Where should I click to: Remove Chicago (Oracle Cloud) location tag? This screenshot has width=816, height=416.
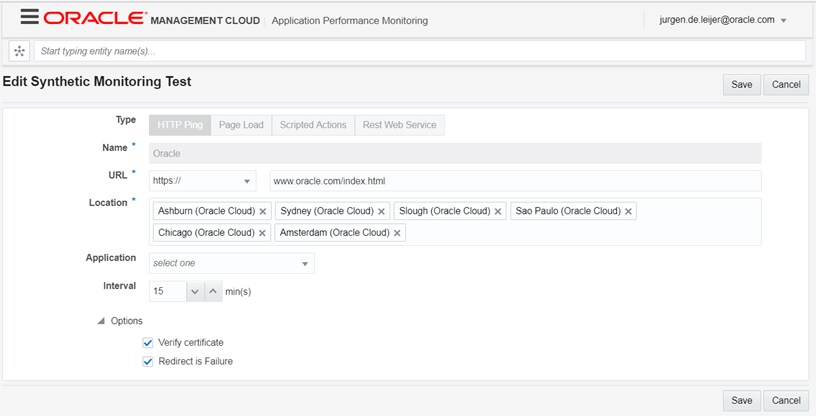[263, 233]
